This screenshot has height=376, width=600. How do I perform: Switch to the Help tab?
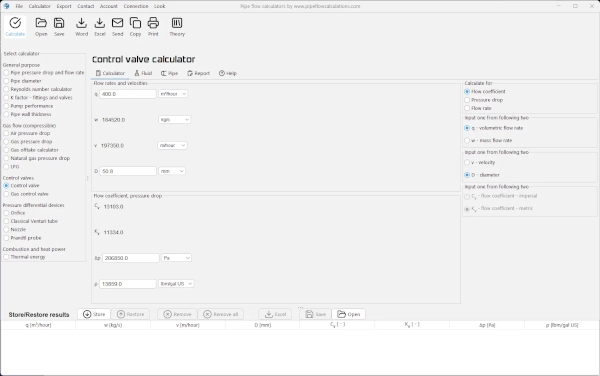click(x=228, y=73)
